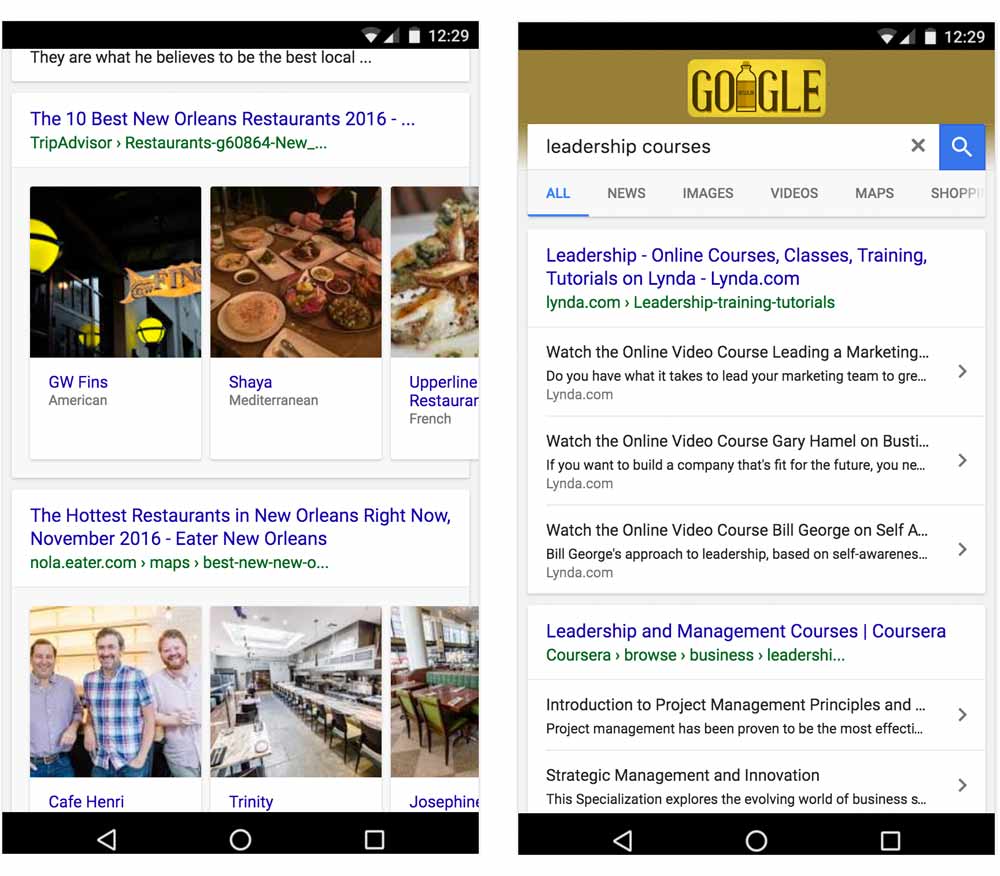
Task: Open Watch the Online Video Course Gary Hamel
Action: [x=756, y=461]
